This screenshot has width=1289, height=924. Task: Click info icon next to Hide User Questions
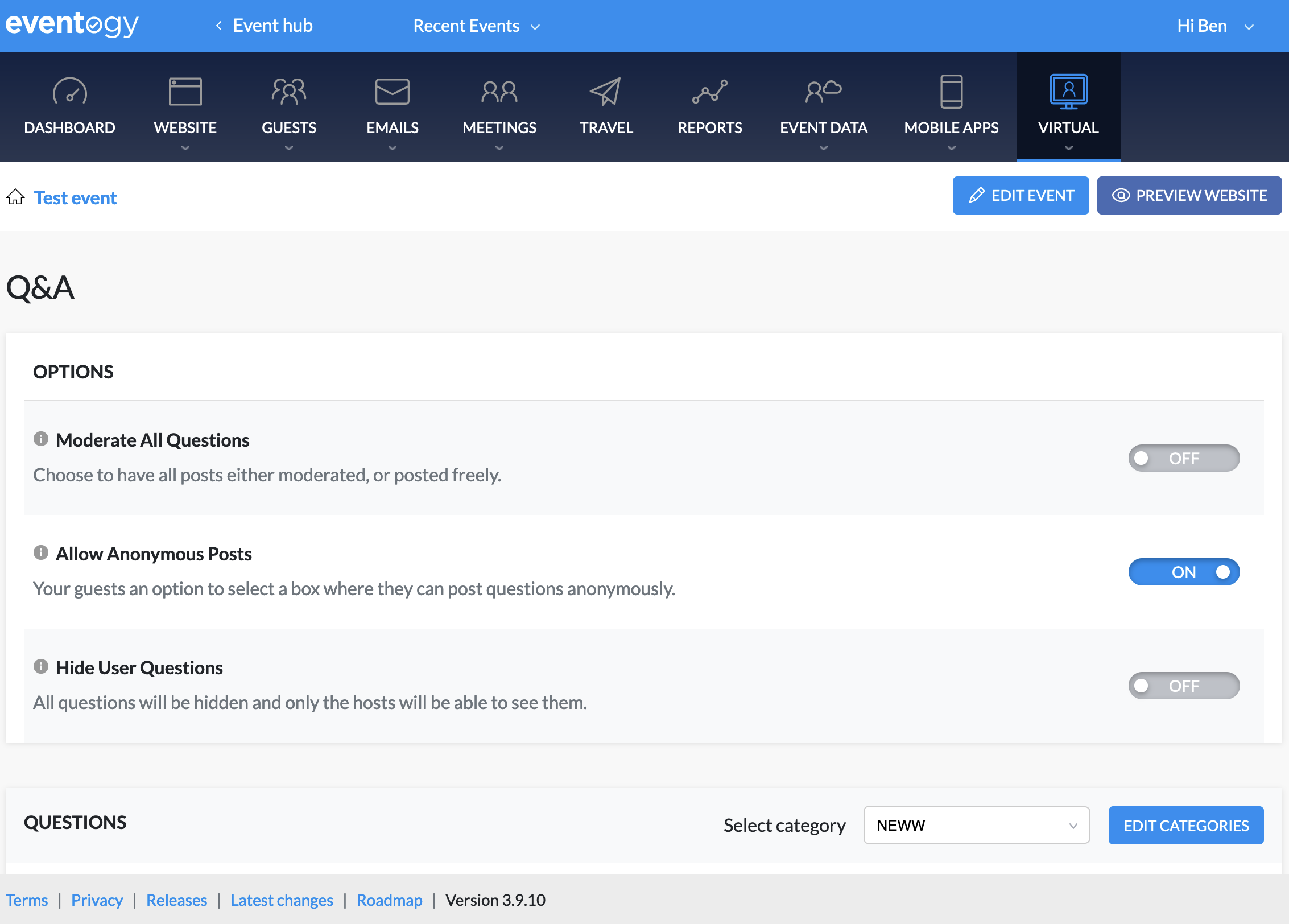point(41,666)
